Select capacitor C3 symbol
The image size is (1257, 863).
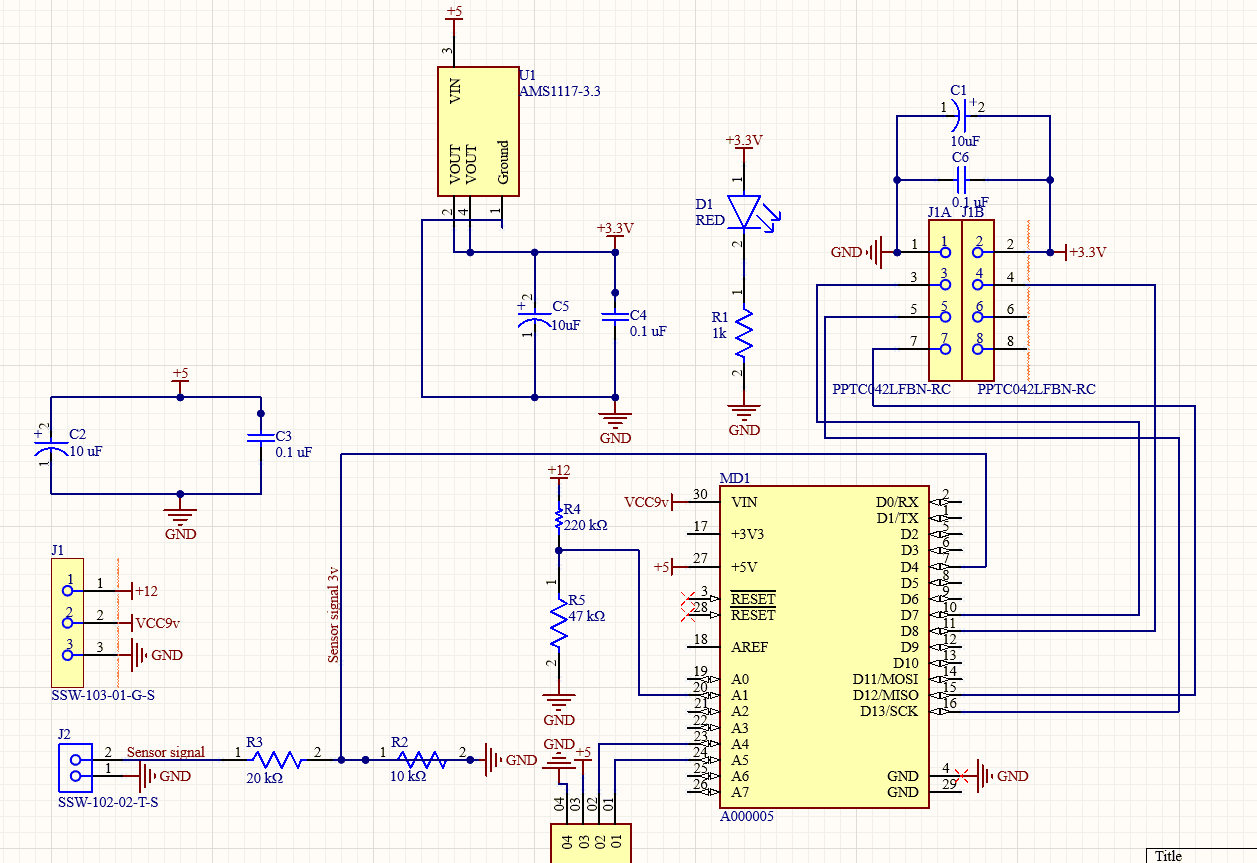tap(260, 436)
